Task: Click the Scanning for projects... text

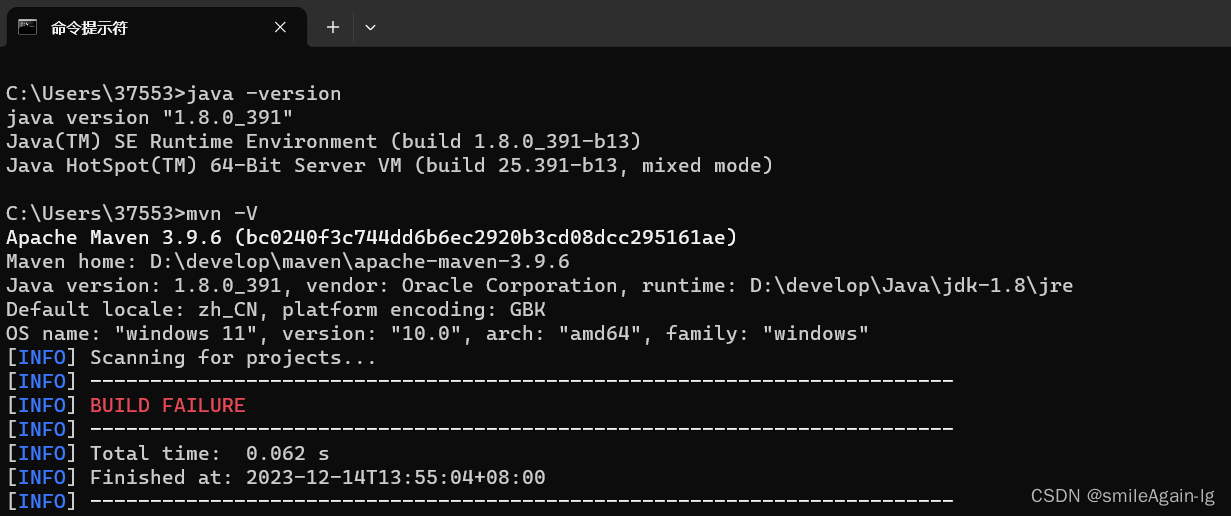Action: click(x=233, y=358)
